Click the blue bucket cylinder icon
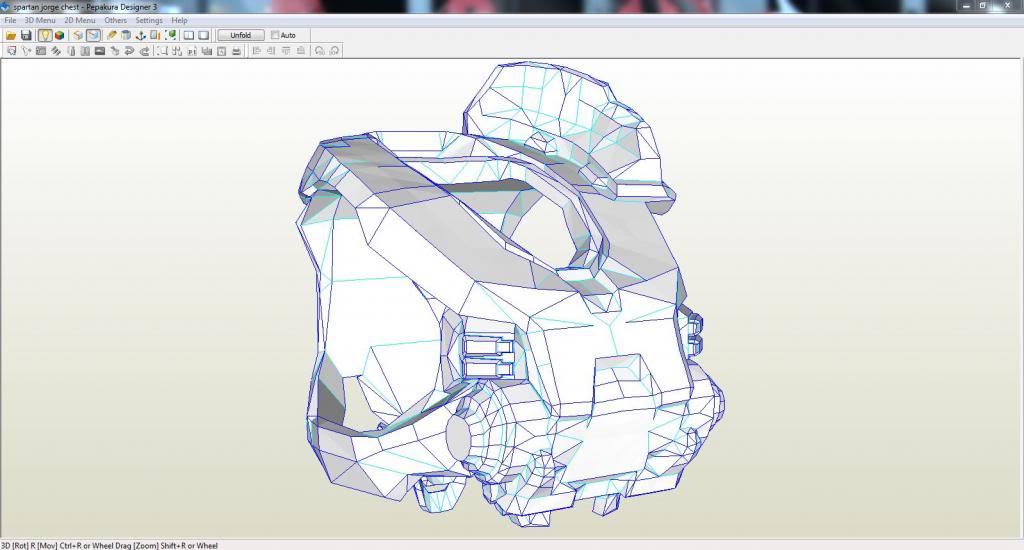The height and width of the screenshot is (550, 1024). tap(126, 35)
